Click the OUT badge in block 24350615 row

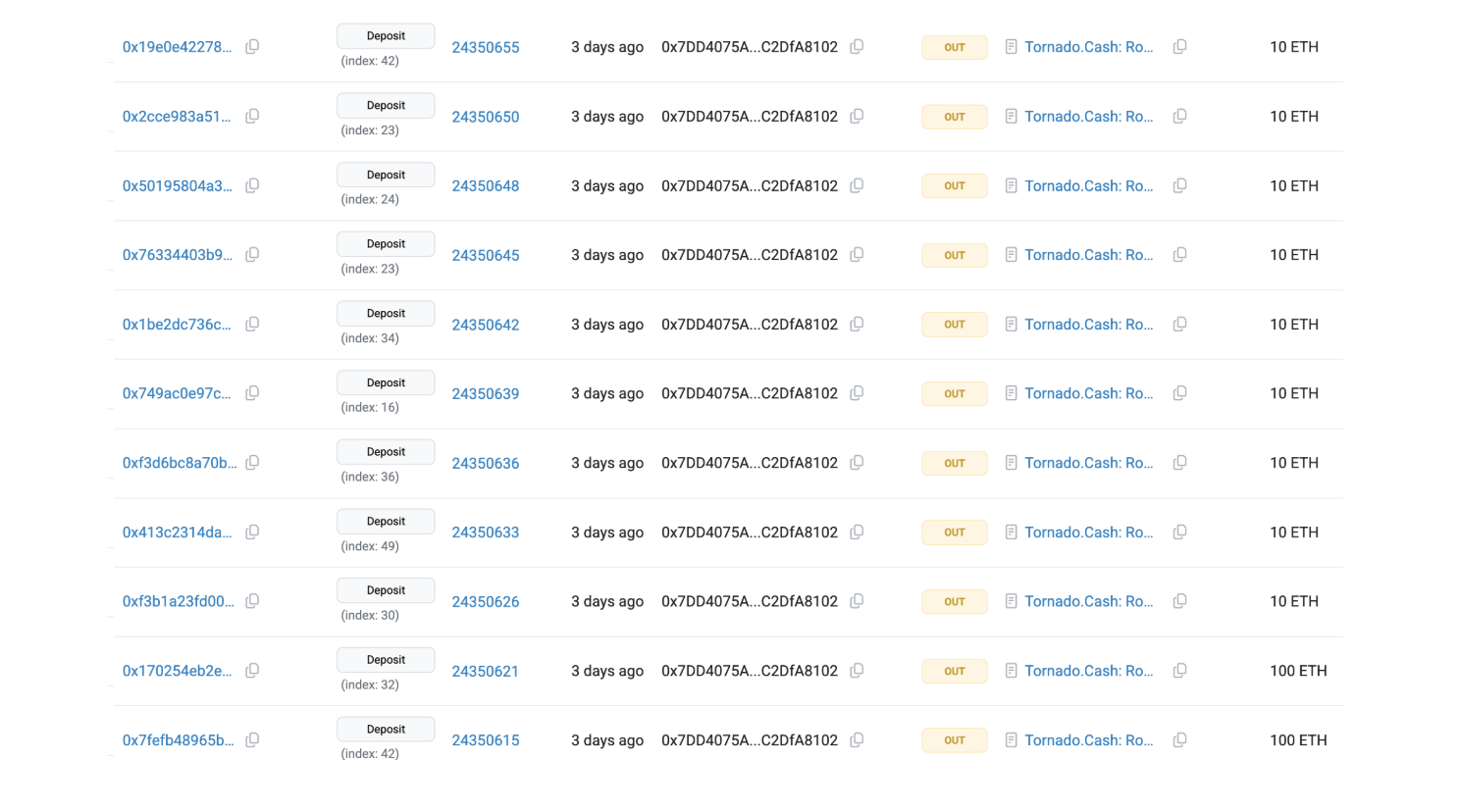coord(955,740)
